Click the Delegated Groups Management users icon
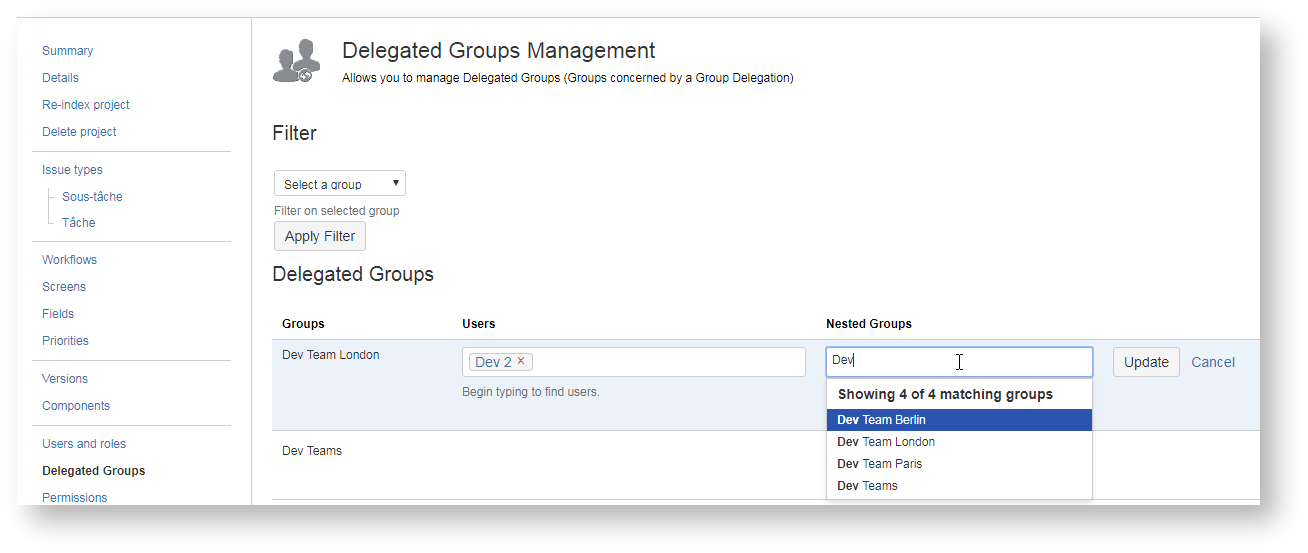This screenshot has width=1308, height=553. (x=296, y=61)
